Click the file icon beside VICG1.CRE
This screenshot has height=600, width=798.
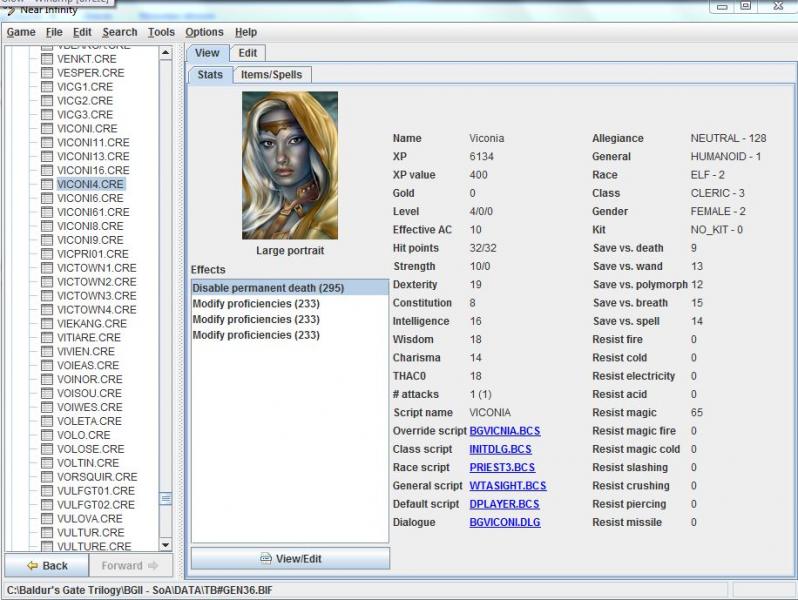click(x=47, y=87)
